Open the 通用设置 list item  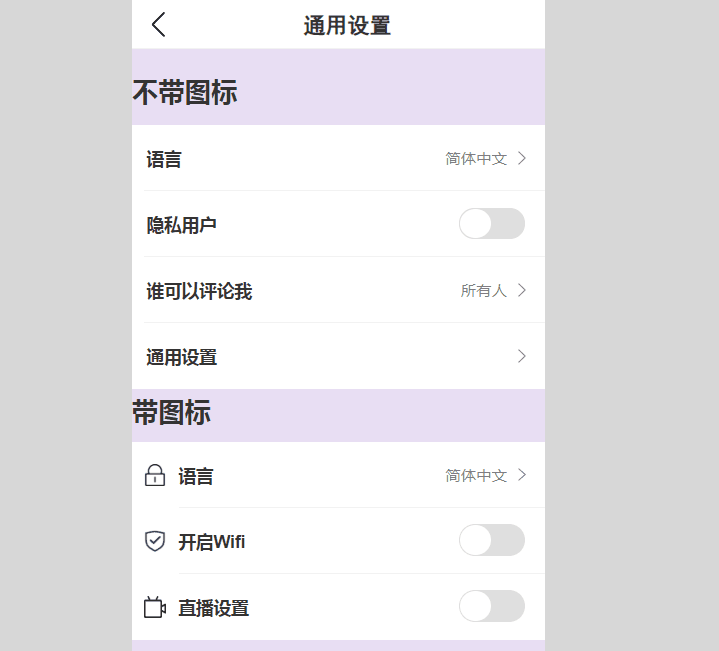[x=338, y=356]
